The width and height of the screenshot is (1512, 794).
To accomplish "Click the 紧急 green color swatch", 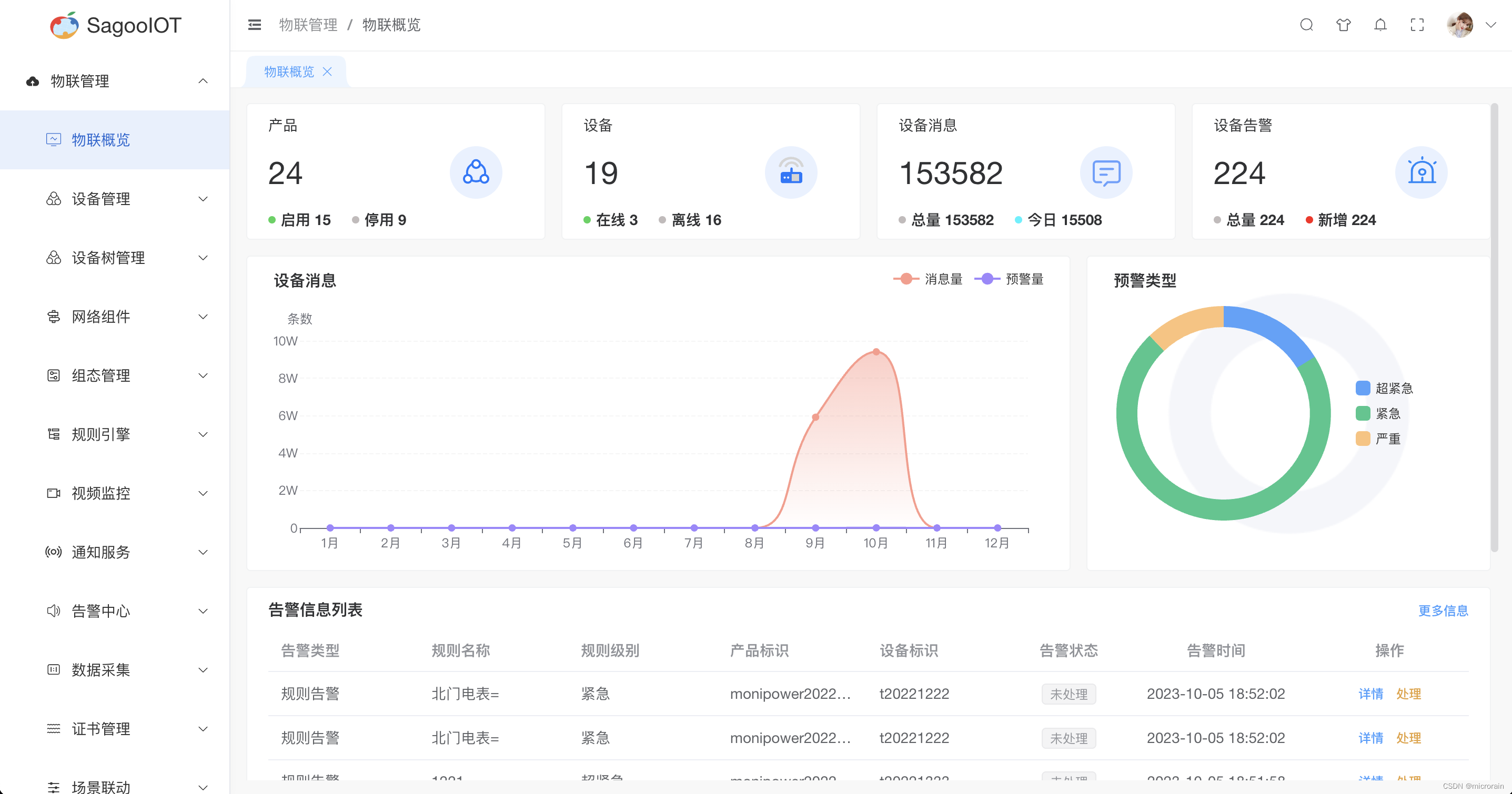I will [x=1363, y=414].
